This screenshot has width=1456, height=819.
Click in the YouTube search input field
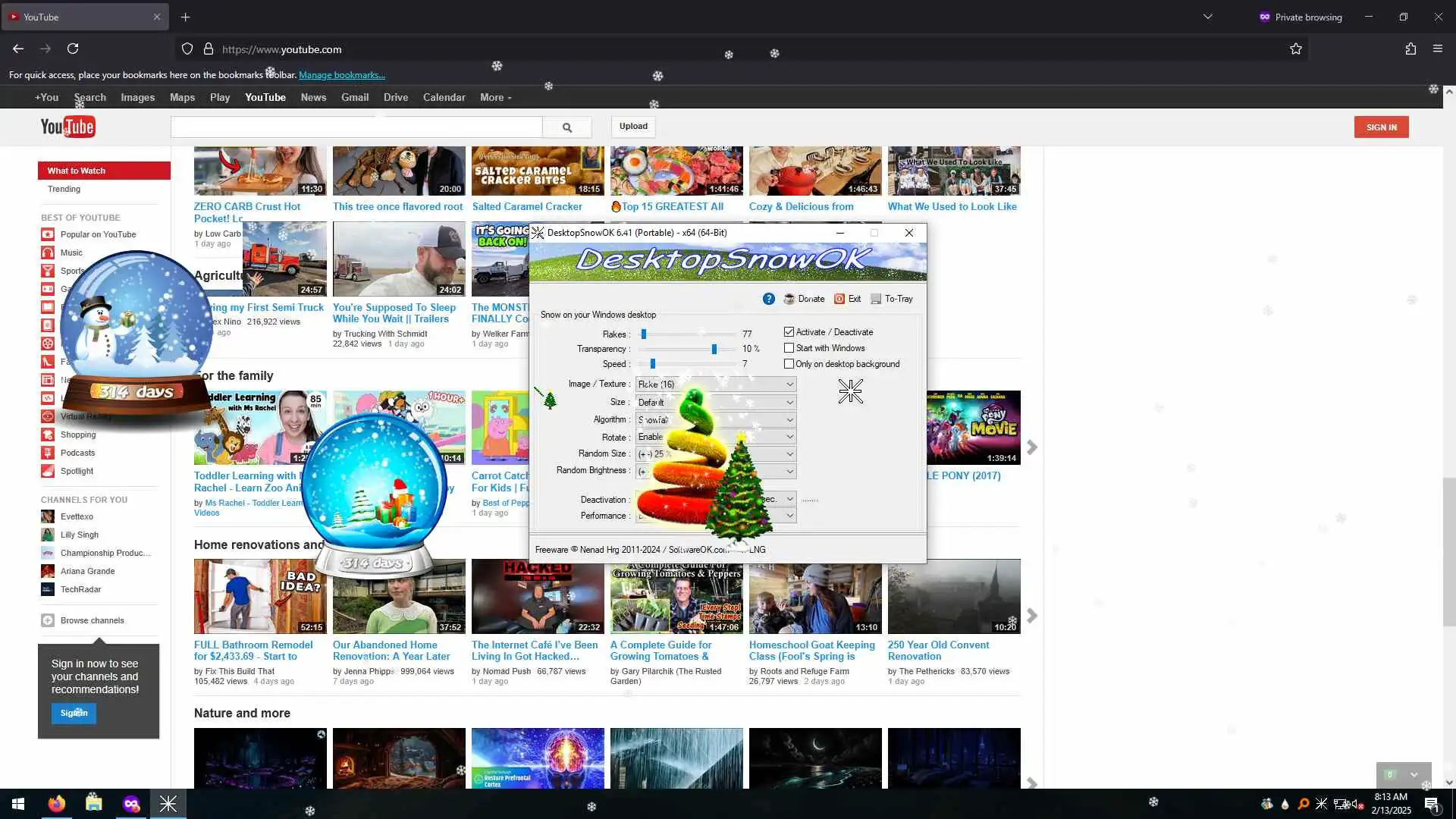click(x=356, y=127)
